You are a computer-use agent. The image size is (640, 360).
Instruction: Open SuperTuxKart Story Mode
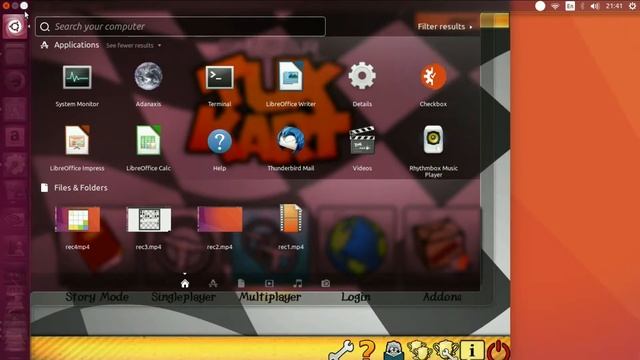pos(97,297)
